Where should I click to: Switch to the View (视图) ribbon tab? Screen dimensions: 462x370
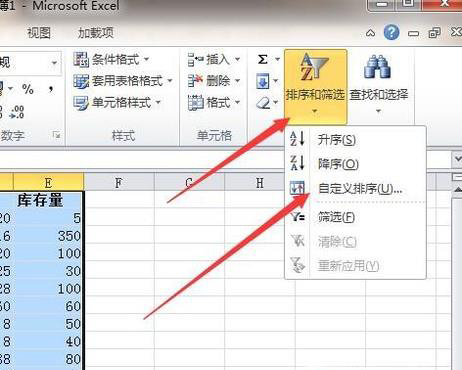tap(39, 33)
